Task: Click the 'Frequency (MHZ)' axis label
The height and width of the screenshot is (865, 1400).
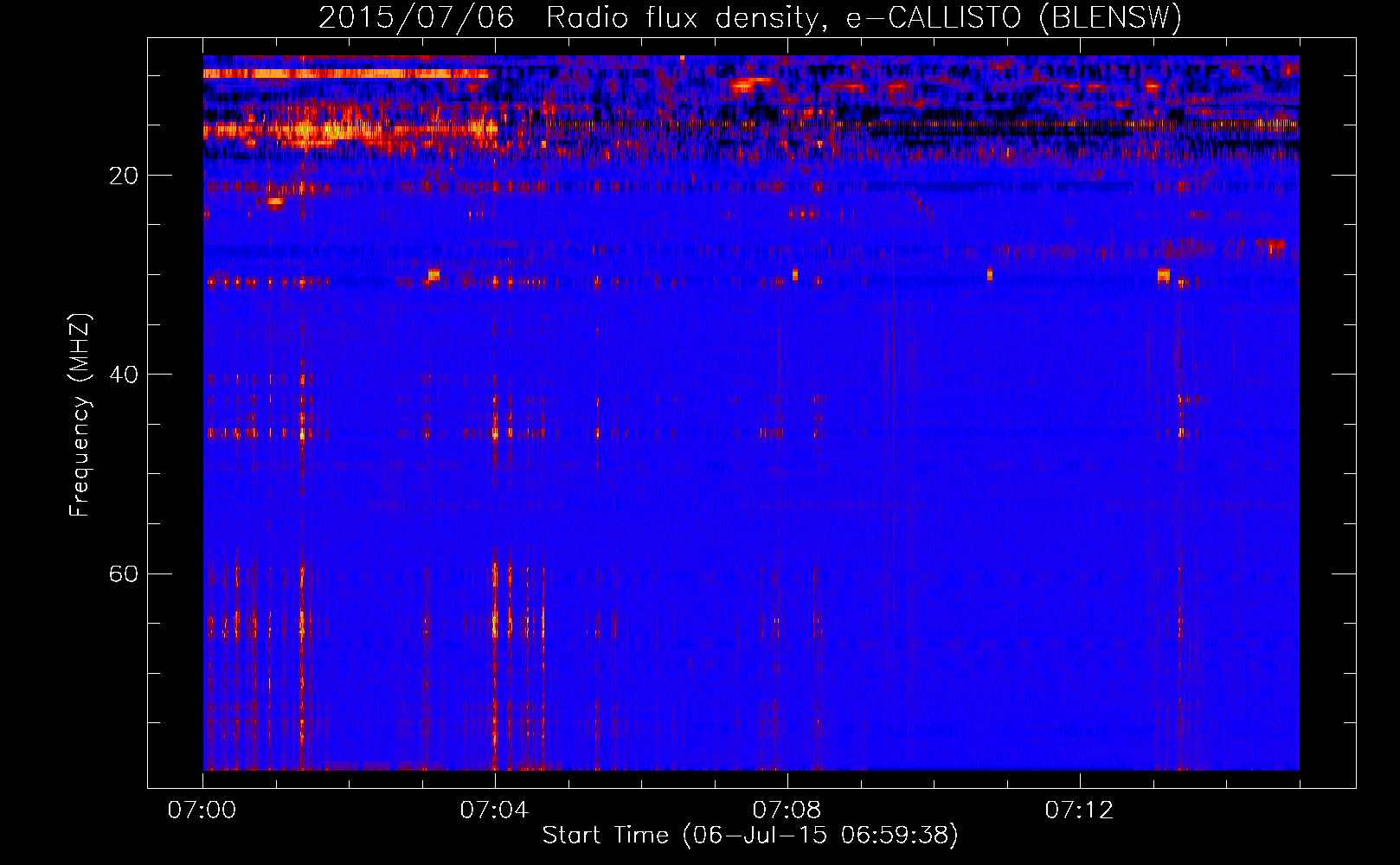Action: (80, 415)
